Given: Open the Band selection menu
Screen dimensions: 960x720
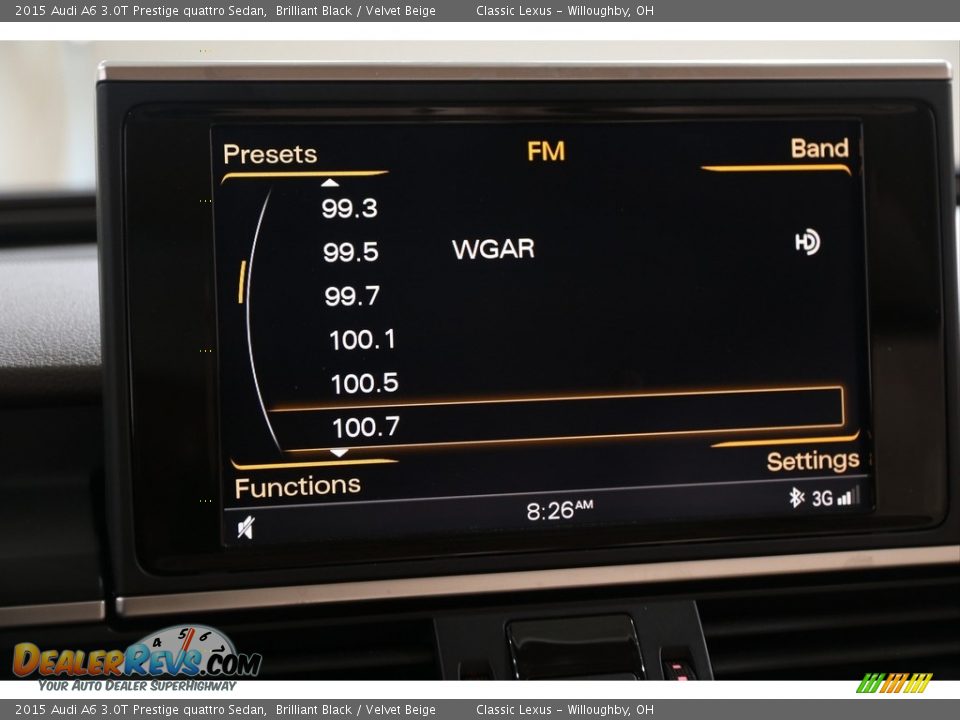Looking at the screenshot, I should pyautogui.click(x=819, y=148).
